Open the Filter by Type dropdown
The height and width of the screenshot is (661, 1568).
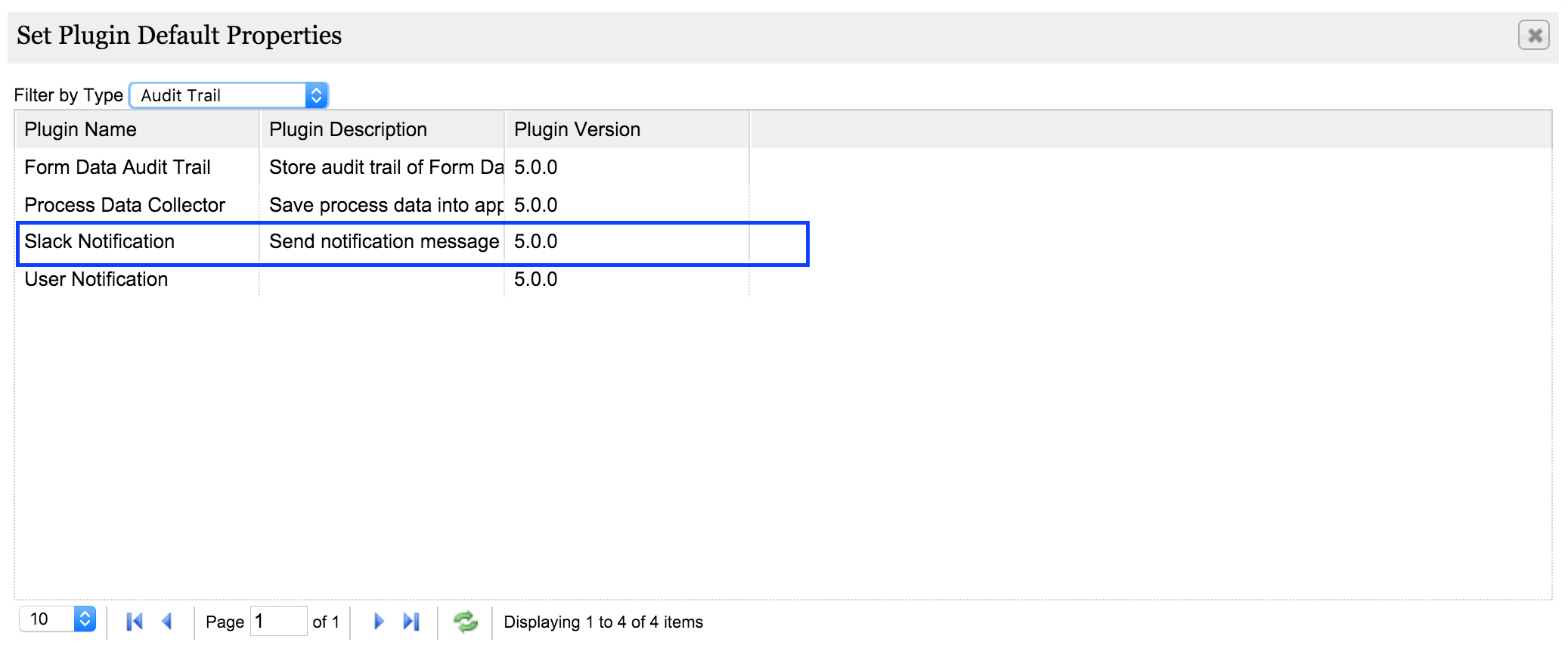(x=228, y=95)
